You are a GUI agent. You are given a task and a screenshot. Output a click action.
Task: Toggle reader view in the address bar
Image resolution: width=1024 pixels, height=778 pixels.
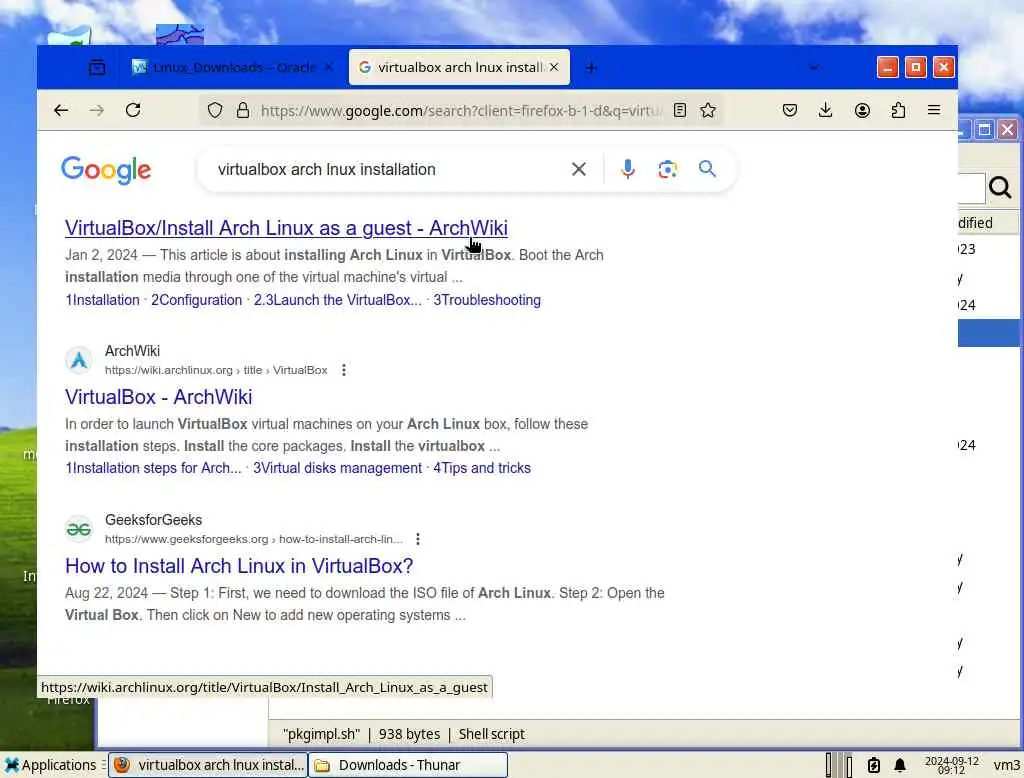pyautogui.click(x=680, y=110)
